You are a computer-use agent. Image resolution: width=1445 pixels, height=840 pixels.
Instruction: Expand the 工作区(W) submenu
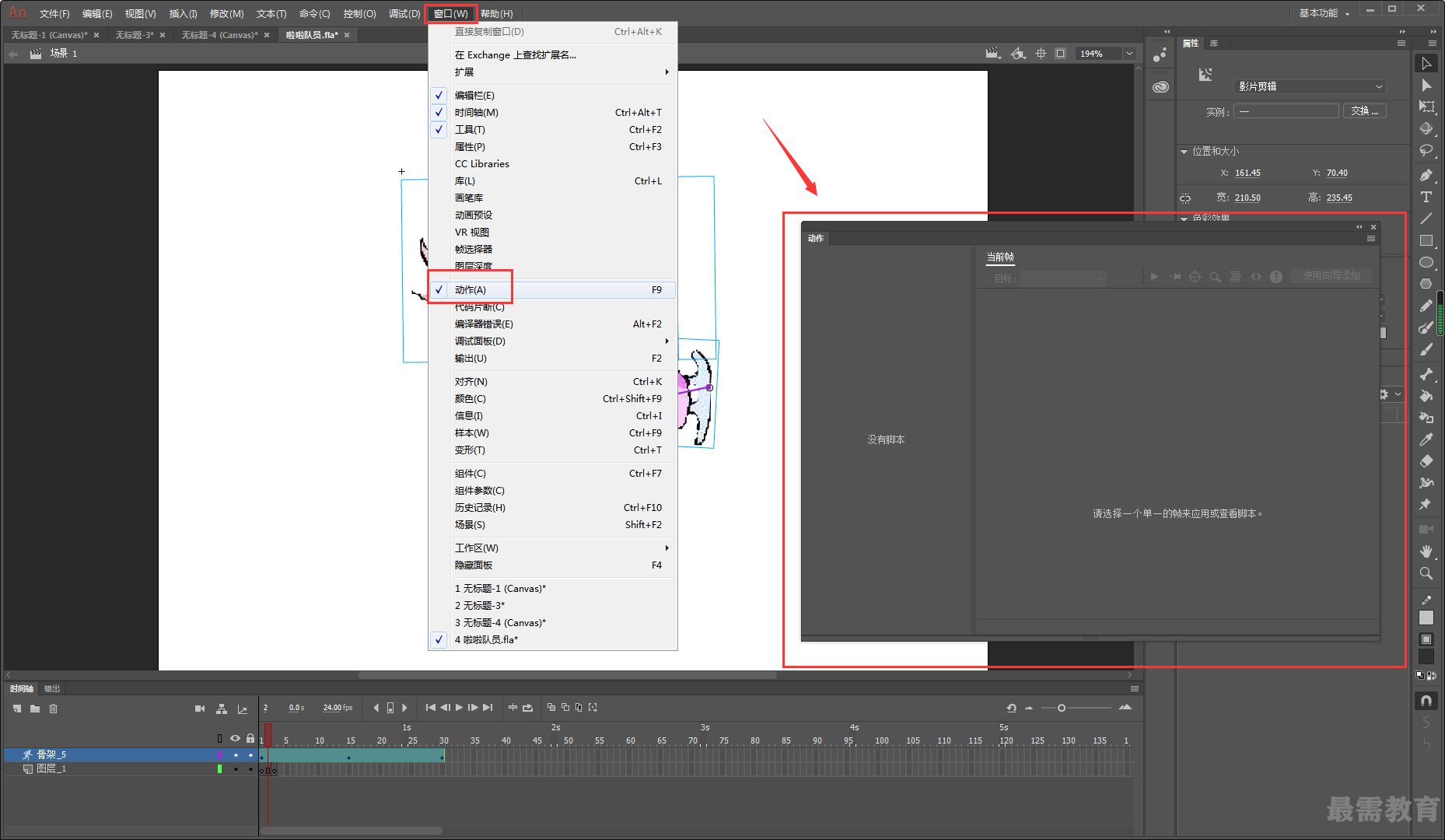(x=553, y=548)
